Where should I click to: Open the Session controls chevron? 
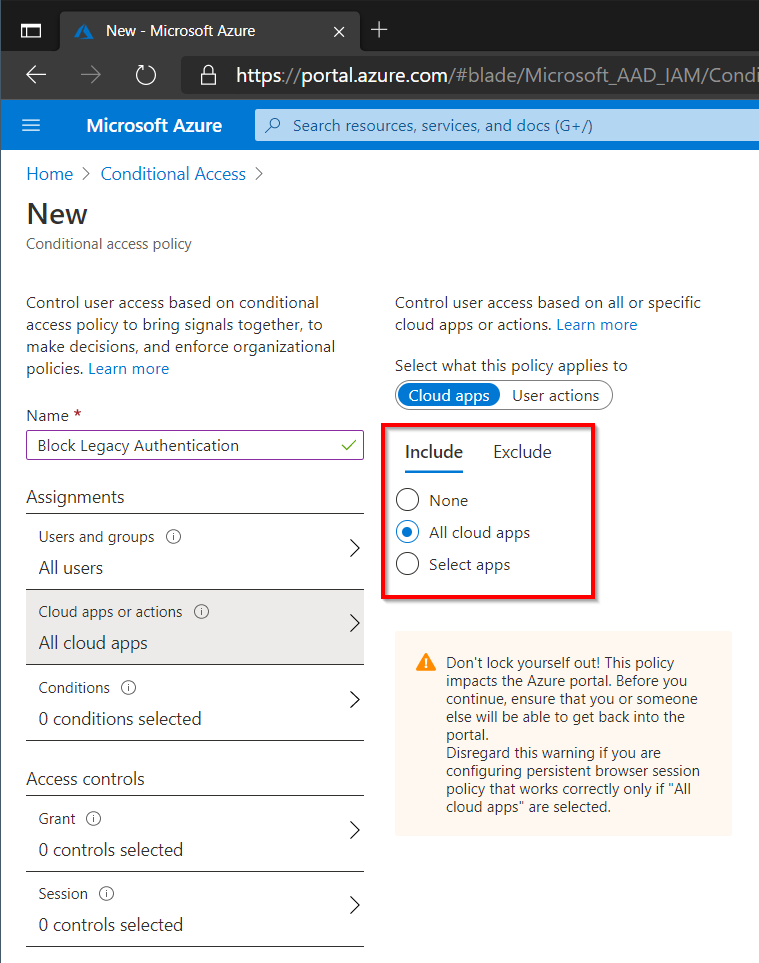click(354, 905)
